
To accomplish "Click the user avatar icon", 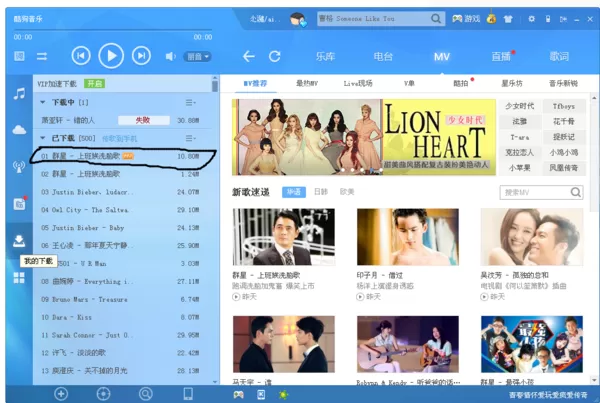I will pyautogui.click(x=298, y=19).
